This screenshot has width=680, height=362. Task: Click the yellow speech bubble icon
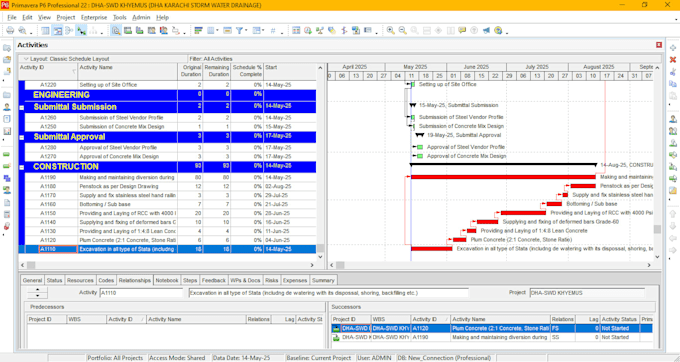click(x=462, y=30)
